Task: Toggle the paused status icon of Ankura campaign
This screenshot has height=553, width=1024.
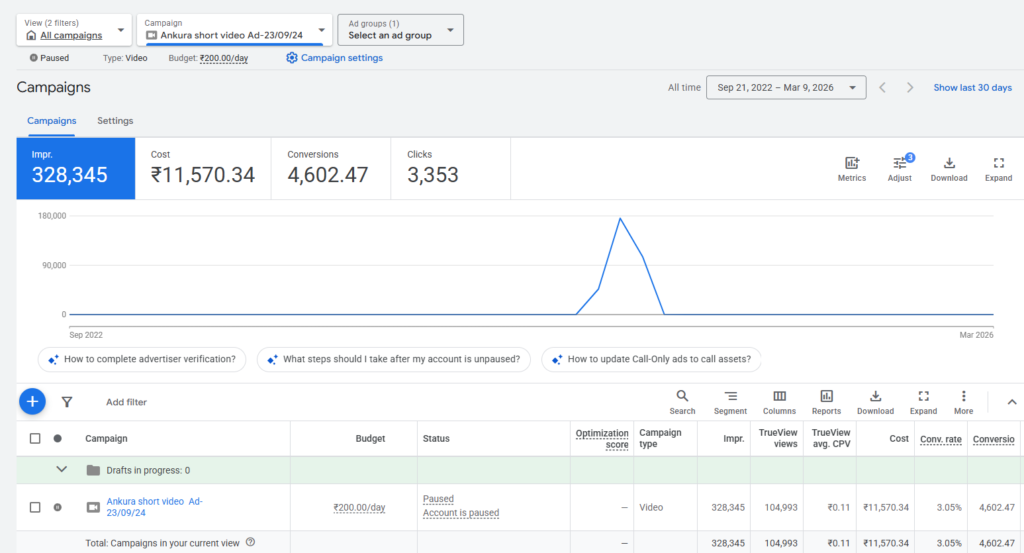Action: (57, 507)
